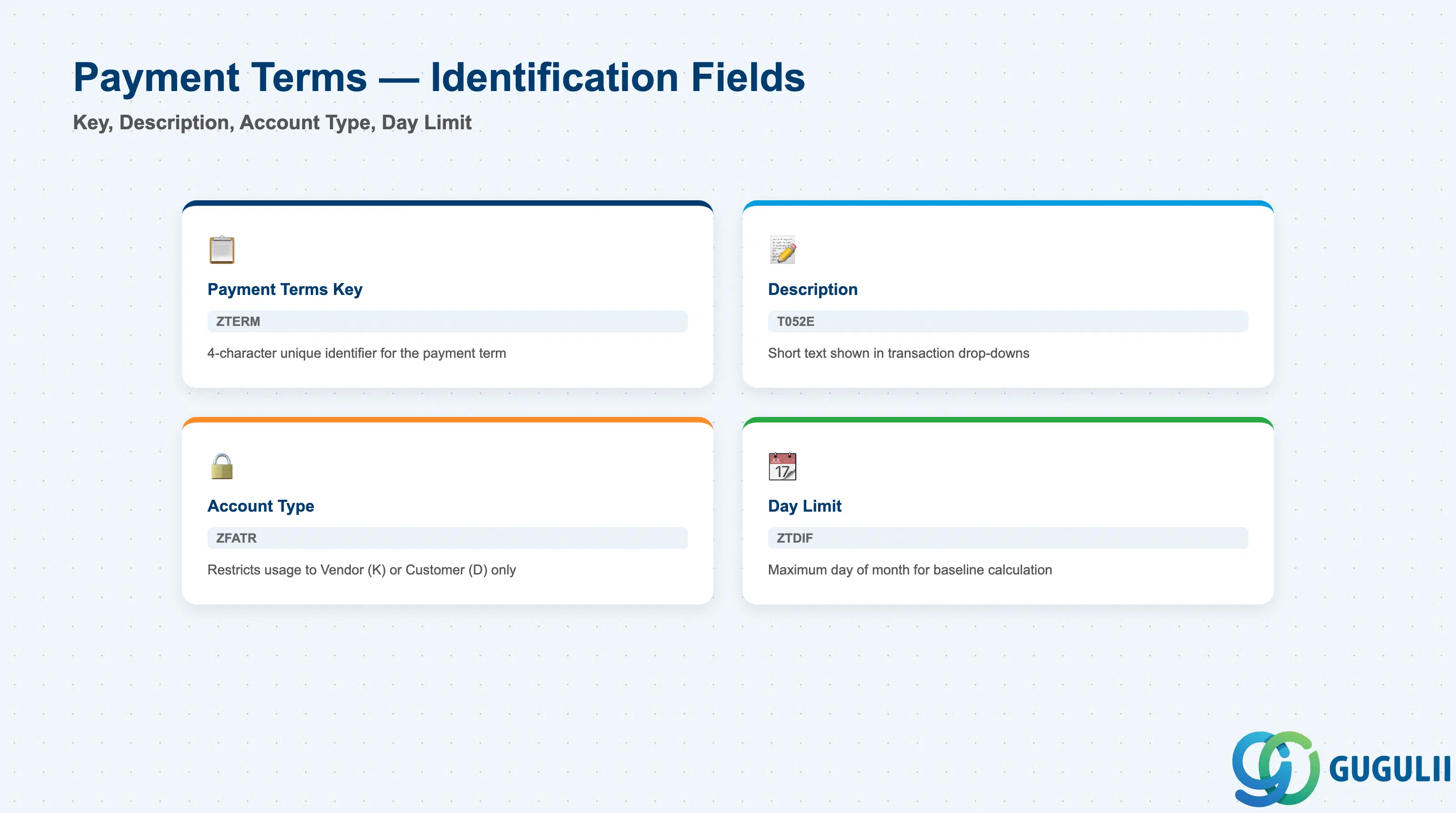
Task: Click the Day Limit heading
Action: pos(804,506)
